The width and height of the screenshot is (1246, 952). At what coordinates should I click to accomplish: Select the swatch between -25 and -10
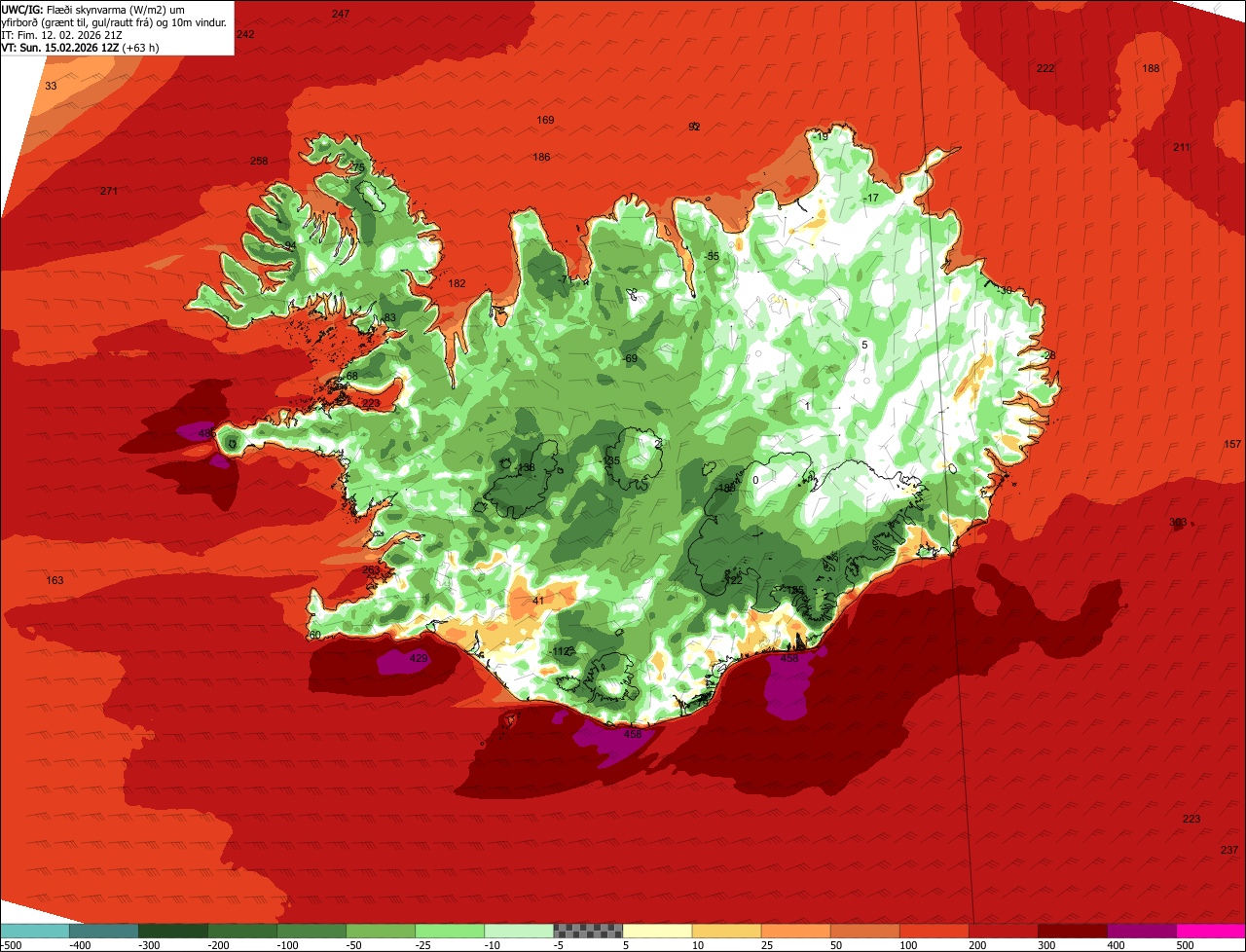pyautogui.click(x=451, y=931)
